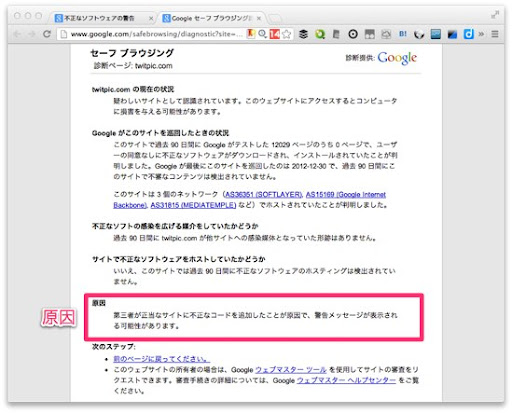The image size is (512, 413).
Task: Click the browser forward arrow
Action: (x=32, y=34)
